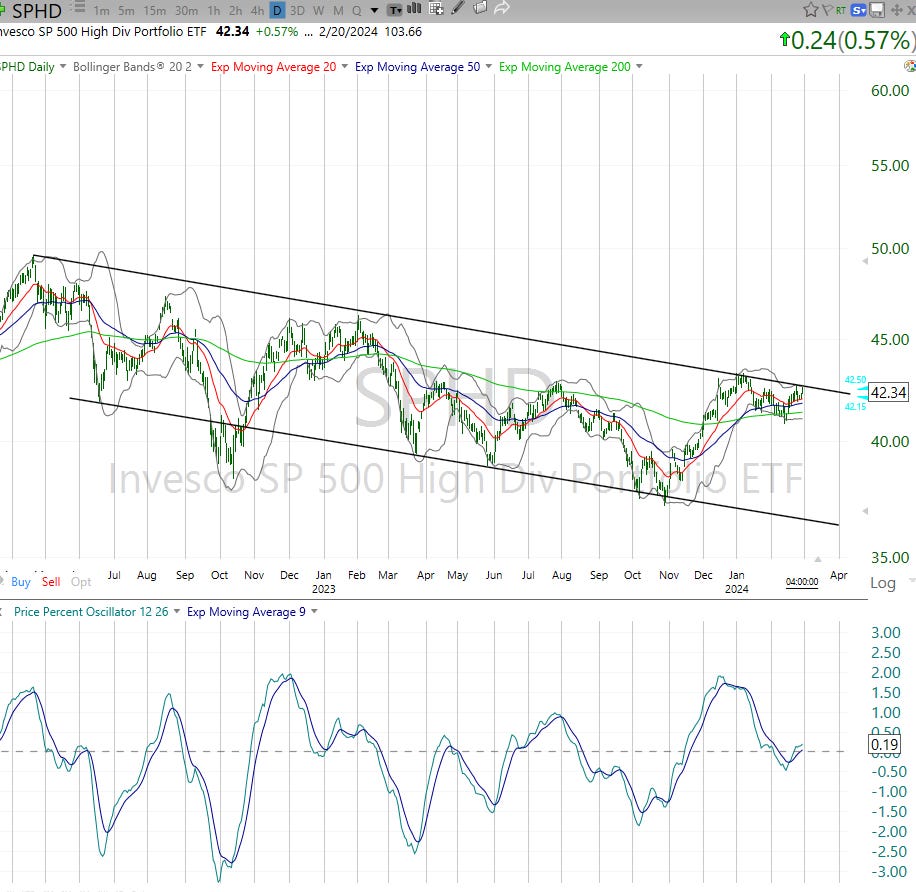Screen dimensions: 916x892
Task: Click the SPHD ticker symbol field
Action: point(36,11)
